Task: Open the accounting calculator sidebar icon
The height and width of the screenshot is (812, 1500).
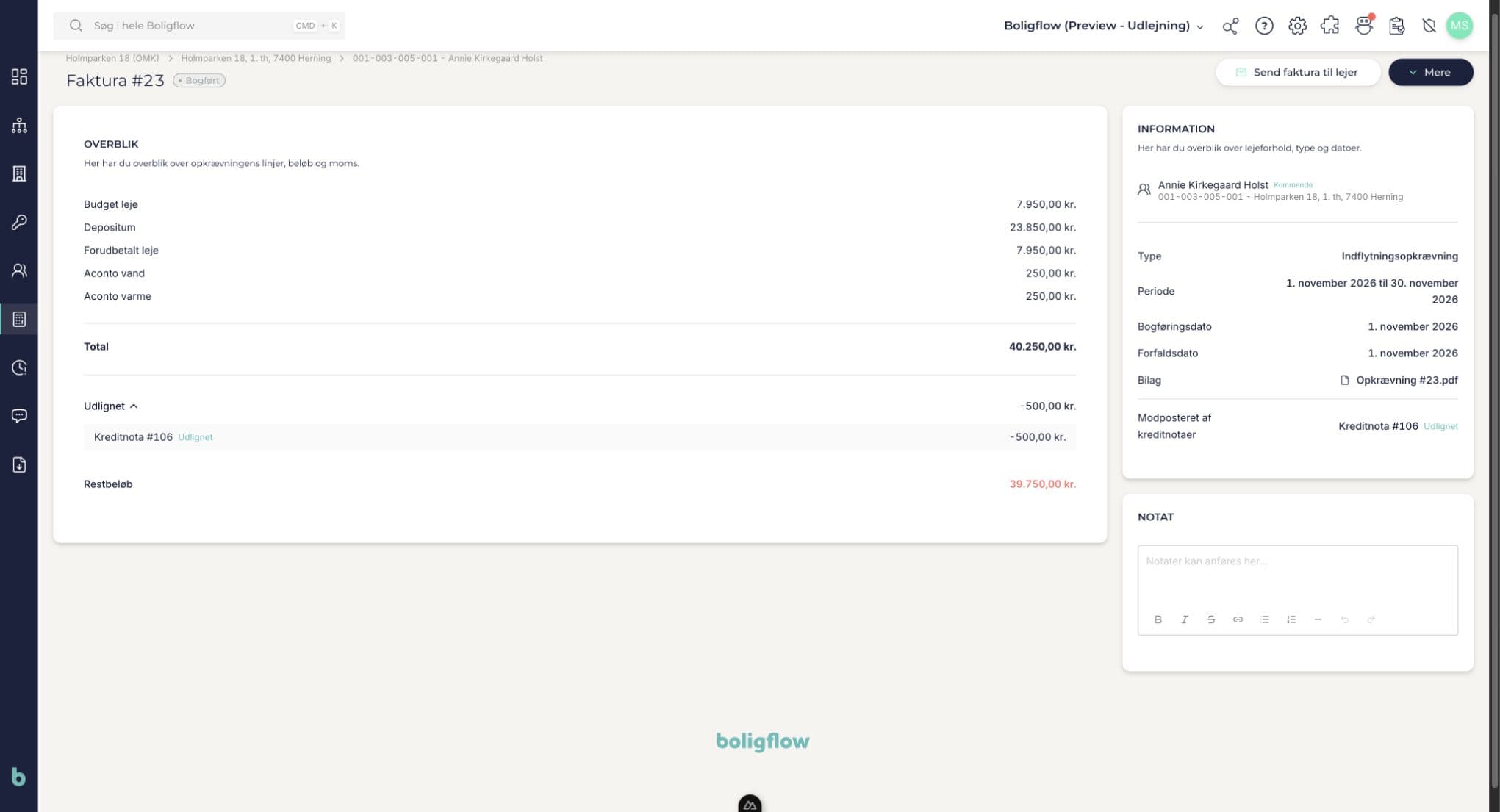Action: coord(19,319)
